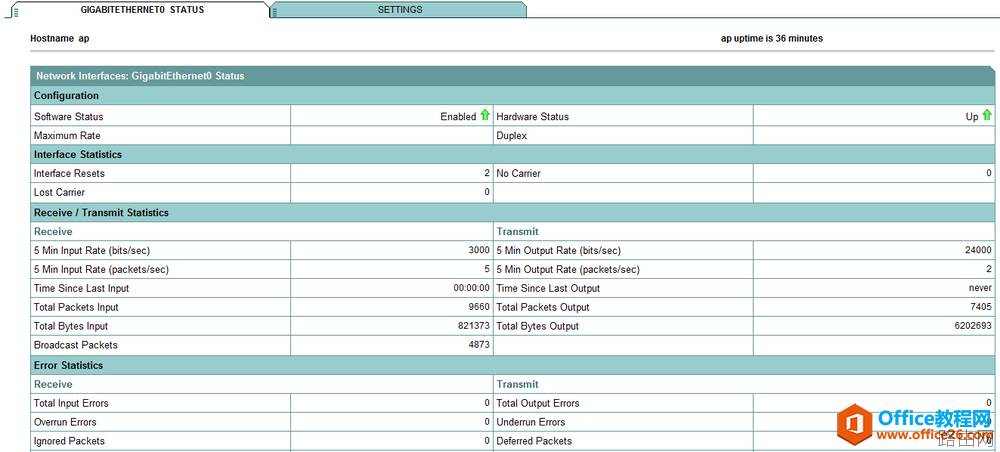Click the 'Error Statistics' section header
Screen dimensions: 1000x452
[x=513, y=365]
